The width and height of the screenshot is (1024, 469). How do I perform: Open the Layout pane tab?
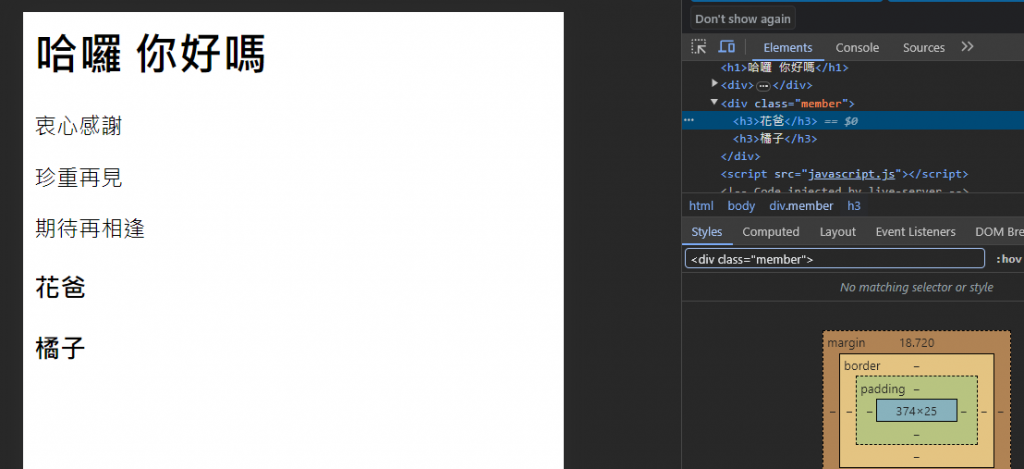tap(837, 232)
